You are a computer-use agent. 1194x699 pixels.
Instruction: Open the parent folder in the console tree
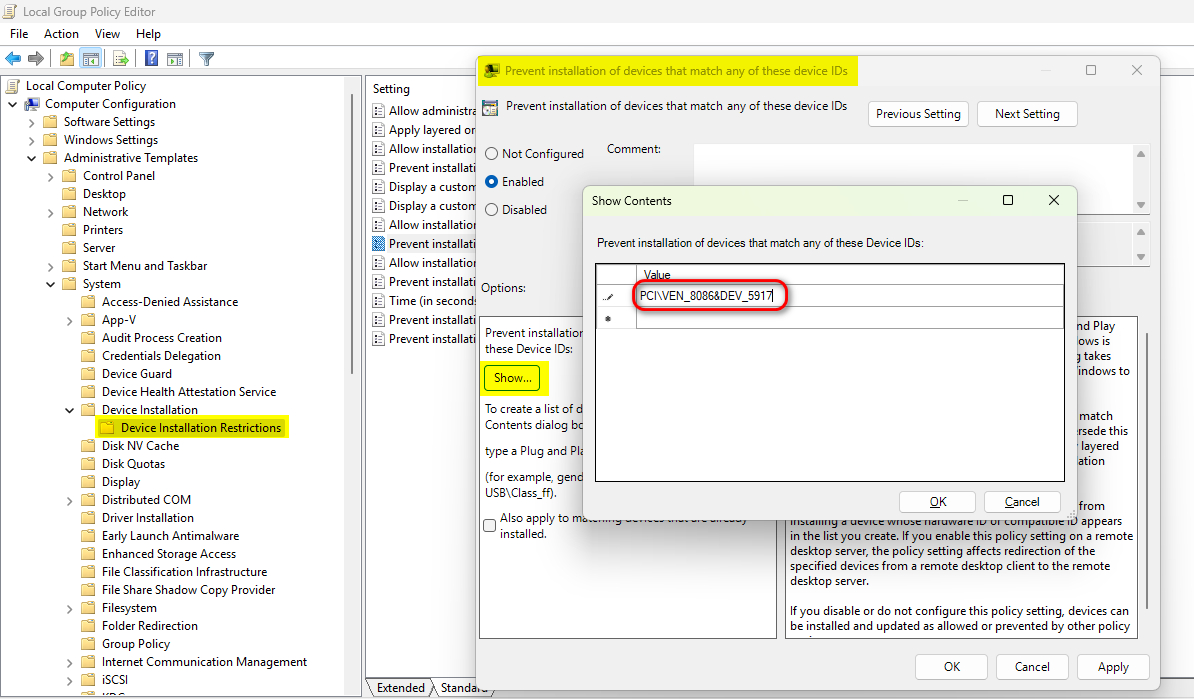click(x=65, y=58)
